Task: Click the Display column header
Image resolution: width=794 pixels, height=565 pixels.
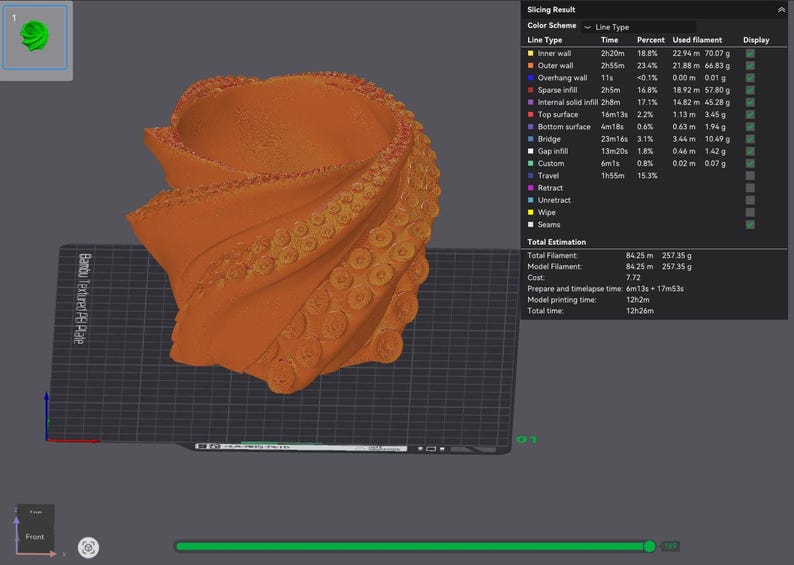Action: point(756,40)
